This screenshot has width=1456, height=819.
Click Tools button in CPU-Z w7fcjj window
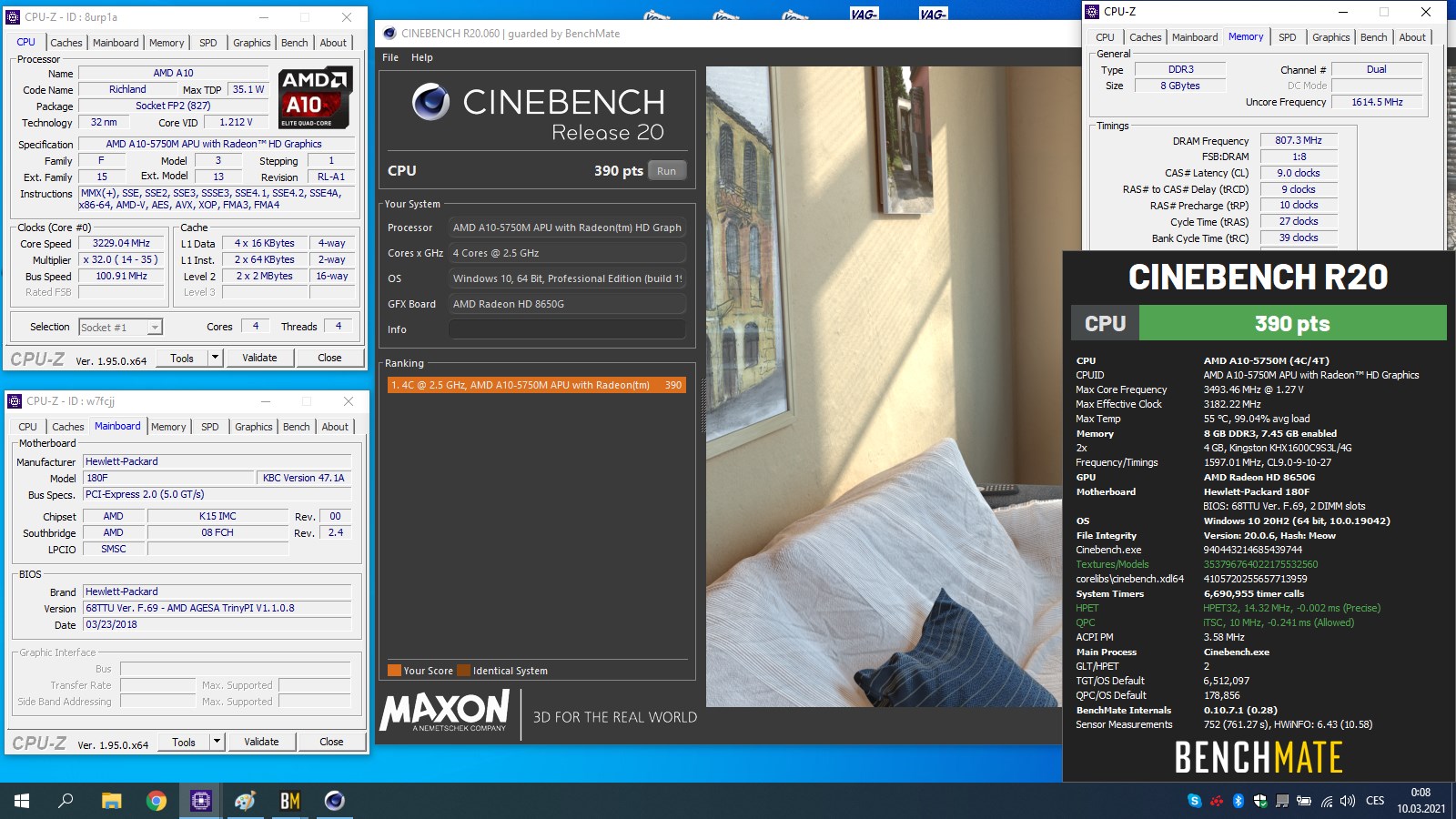[x=184, y=742]
